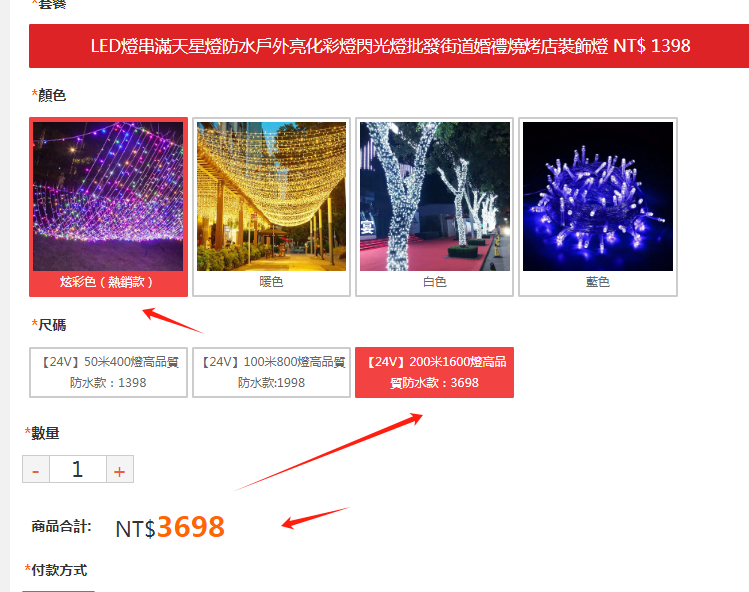Increase quantity with the plus button

coord(119,469)
